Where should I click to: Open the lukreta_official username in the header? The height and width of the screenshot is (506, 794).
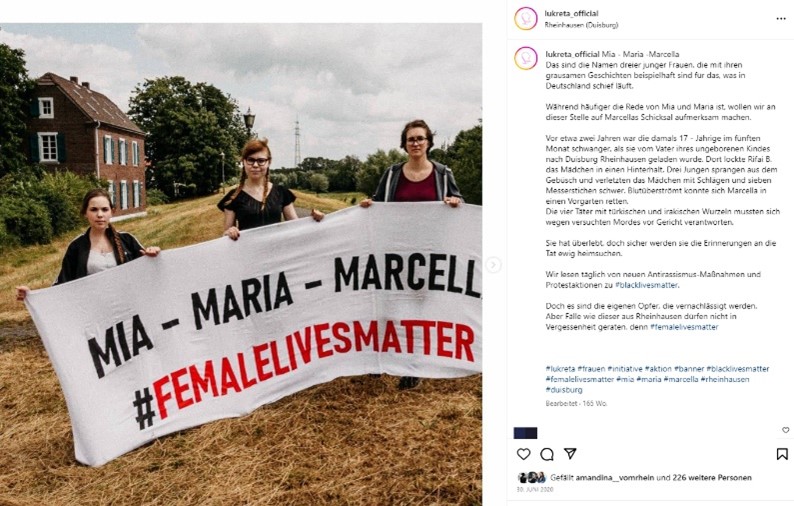572,13
